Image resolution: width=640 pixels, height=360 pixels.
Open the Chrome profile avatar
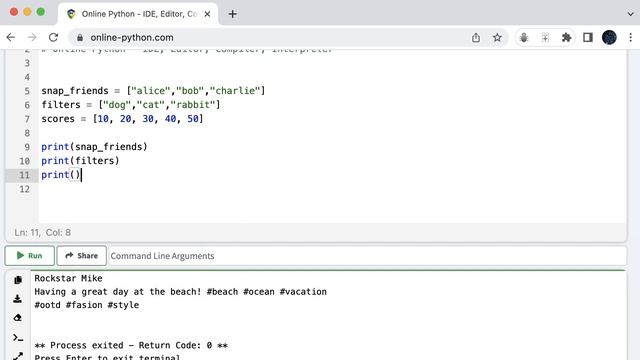click(x=609, y=38)
